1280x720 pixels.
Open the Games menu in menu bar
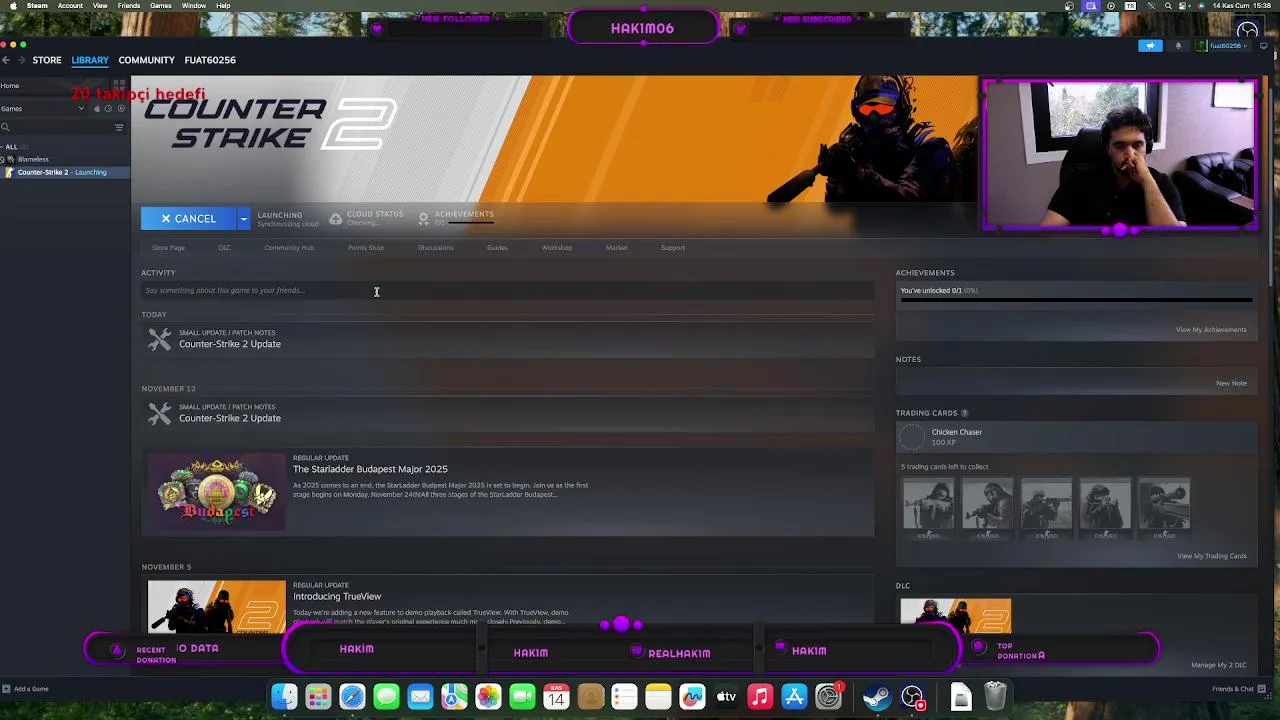pyautogui.click(x=161, y=6)
